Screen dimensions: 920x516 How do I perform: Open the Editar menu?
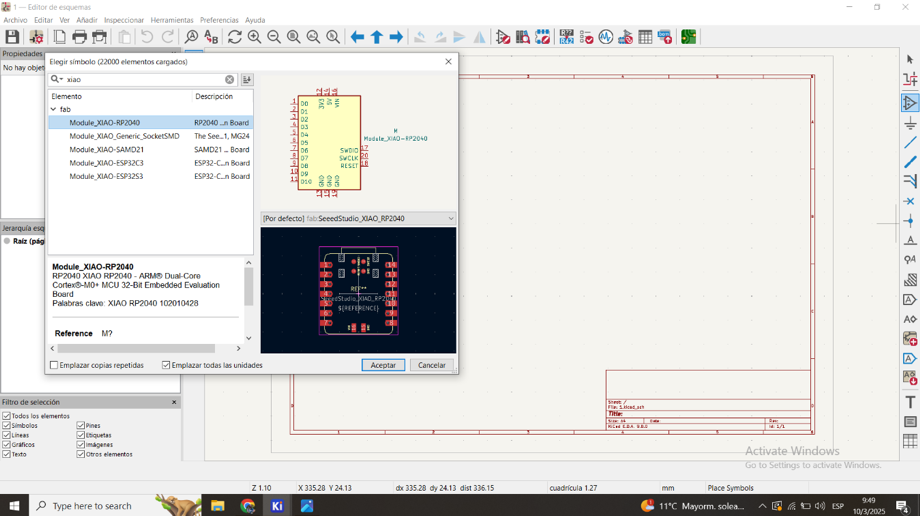tap(43, 20)
